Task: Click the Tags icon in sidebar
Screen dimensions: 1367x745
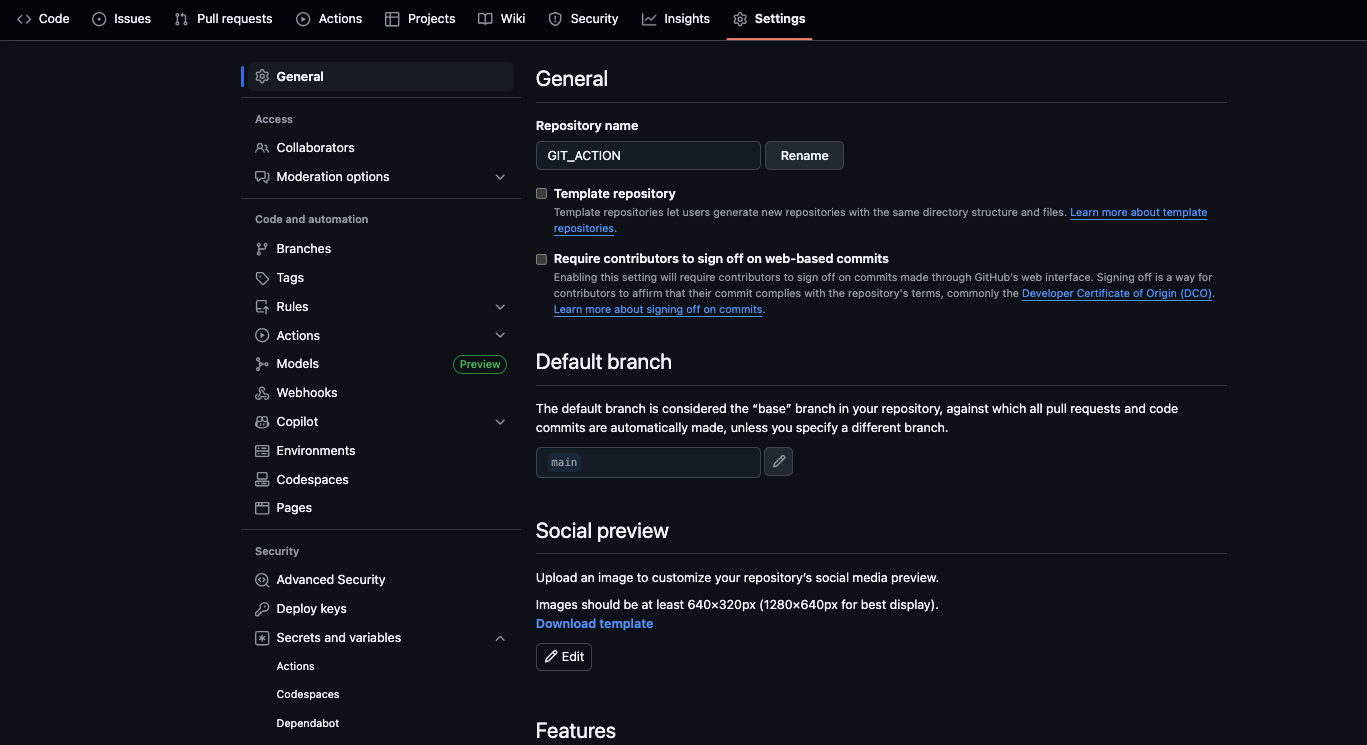Action: pyautogui.click(x=260, y=277)
